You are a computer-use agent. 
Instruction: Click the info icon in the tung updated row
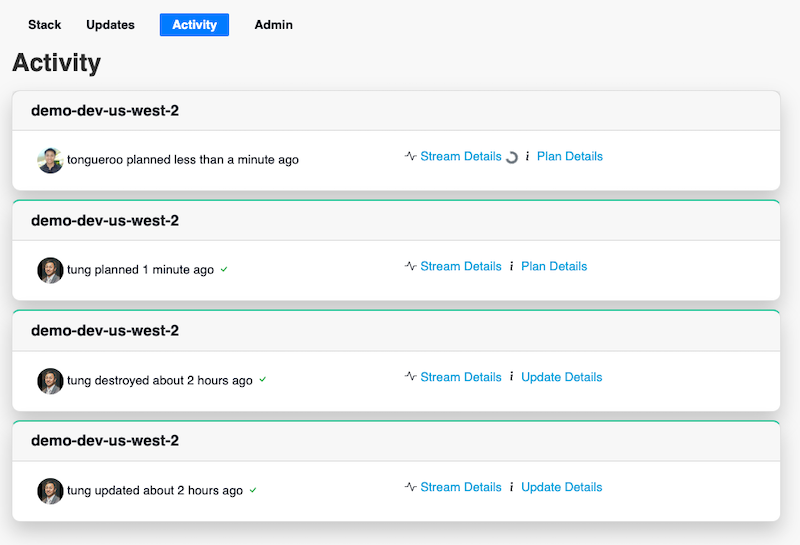coord(511,487)
